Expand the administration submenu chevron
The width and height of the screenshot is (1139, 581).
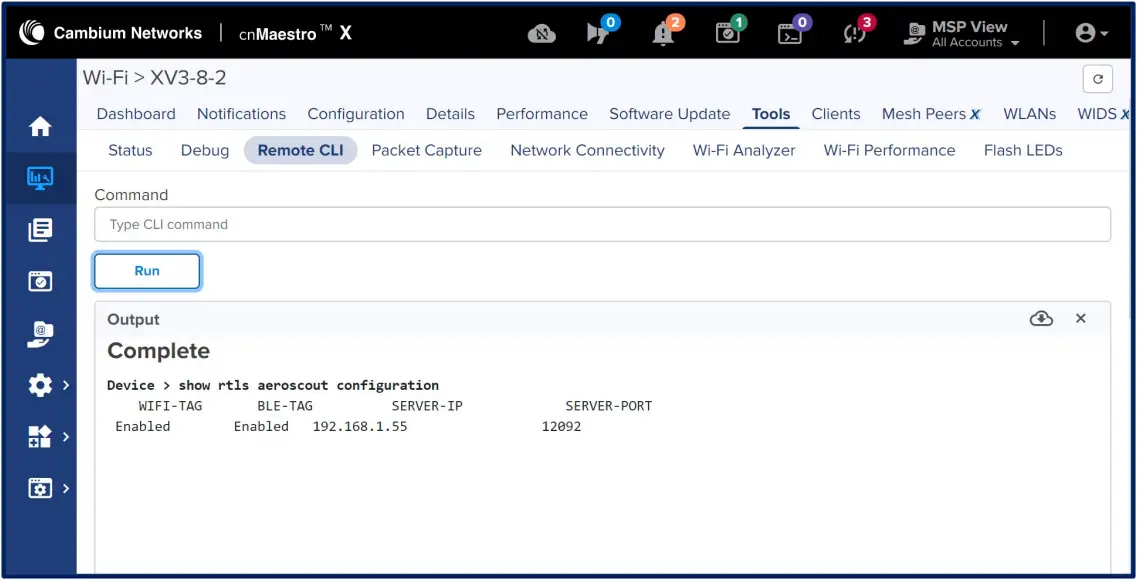pyautogui.click(x=66, y=488)
